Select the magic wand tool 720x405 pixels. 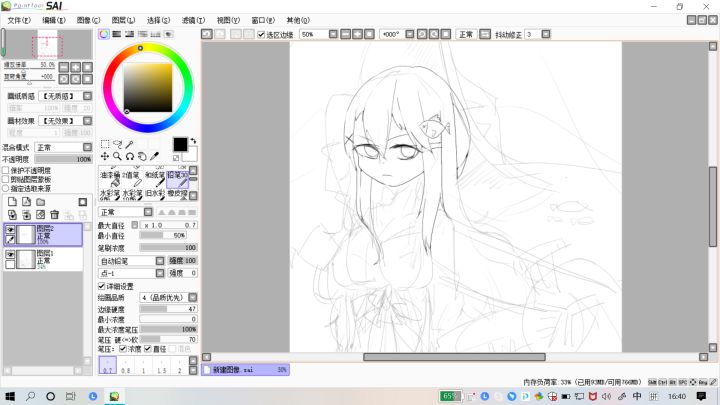[130, 145]
